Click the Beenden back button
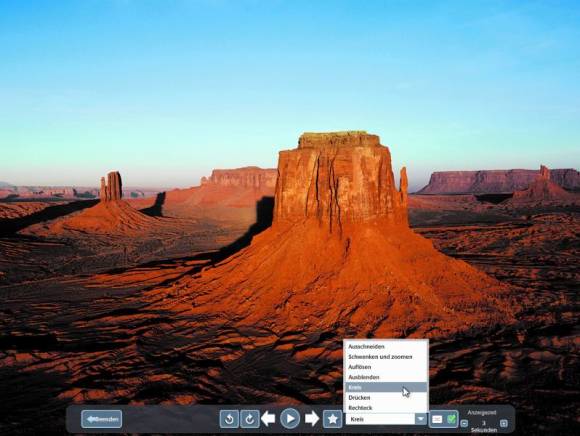Image resolution: width=580 pixels, height=436 pixels. 101,419
